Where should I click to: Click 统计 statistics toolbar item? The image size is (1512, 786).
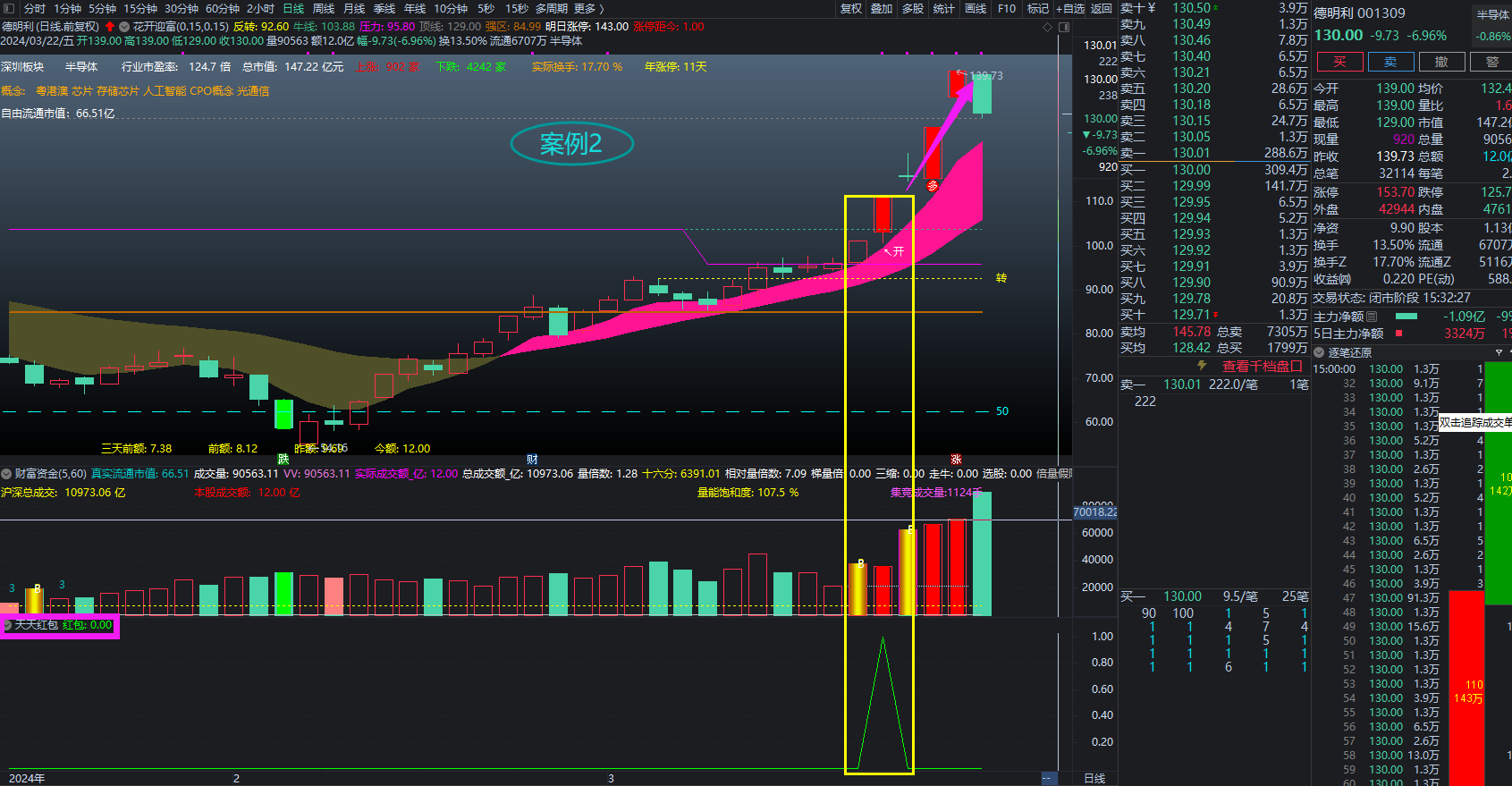pos(943,8)
